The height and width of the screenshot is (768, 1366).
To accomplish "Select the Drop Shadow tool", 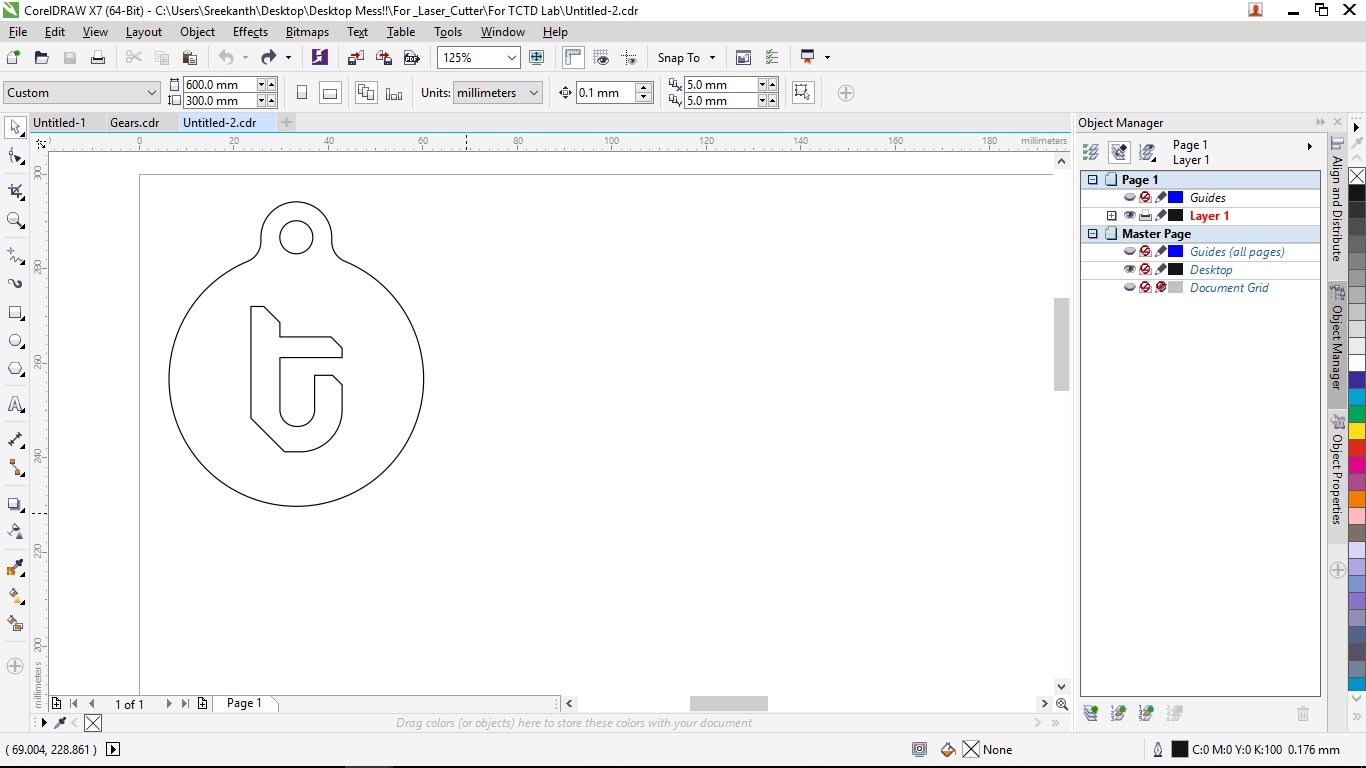I will (x=15, y=504).
